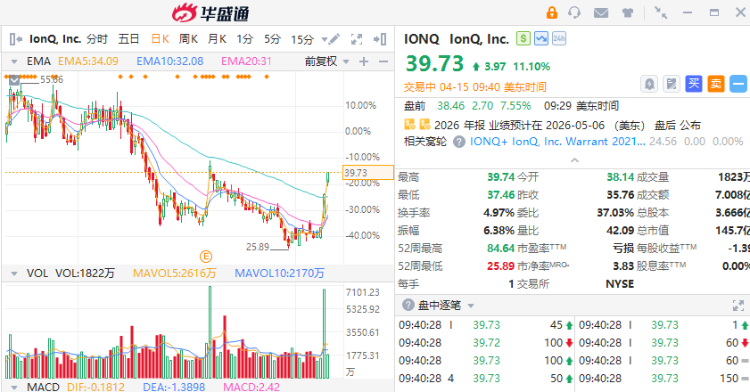Toggle the checkmark box at chart top-left
750x392 pixels.
[14, 80]
